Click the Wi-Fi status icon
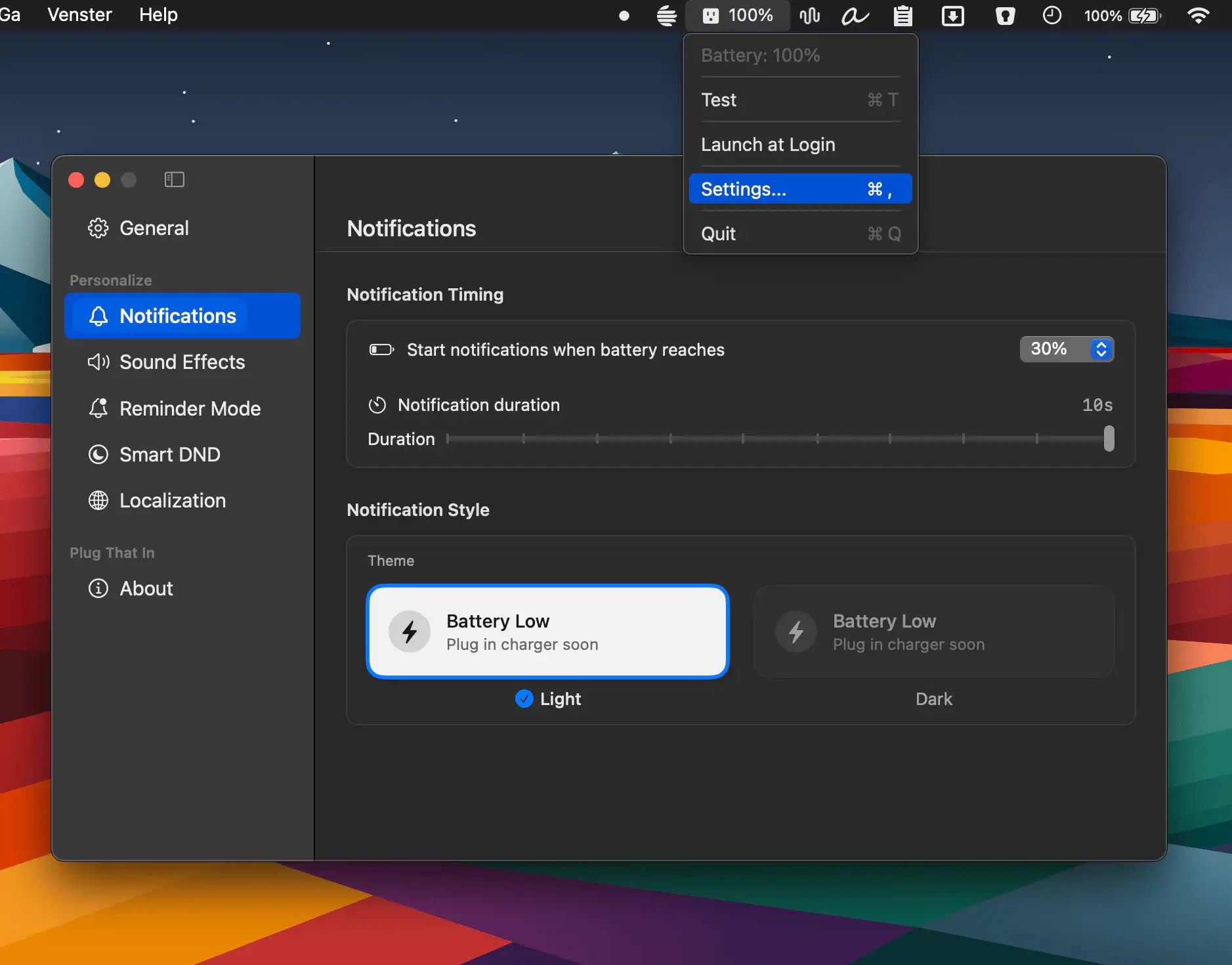The image size is (1232, 965). (1198, 15)
